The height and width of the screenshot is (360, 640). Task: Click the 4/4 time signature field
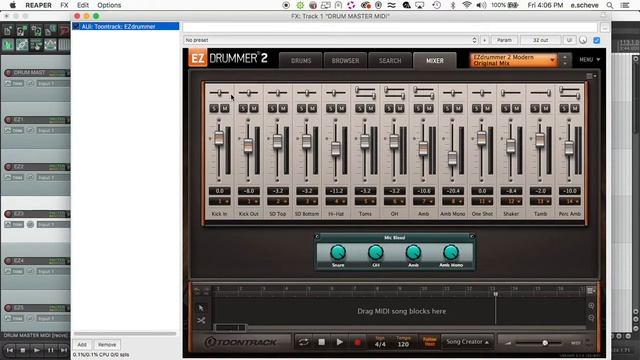click(380, 344)
